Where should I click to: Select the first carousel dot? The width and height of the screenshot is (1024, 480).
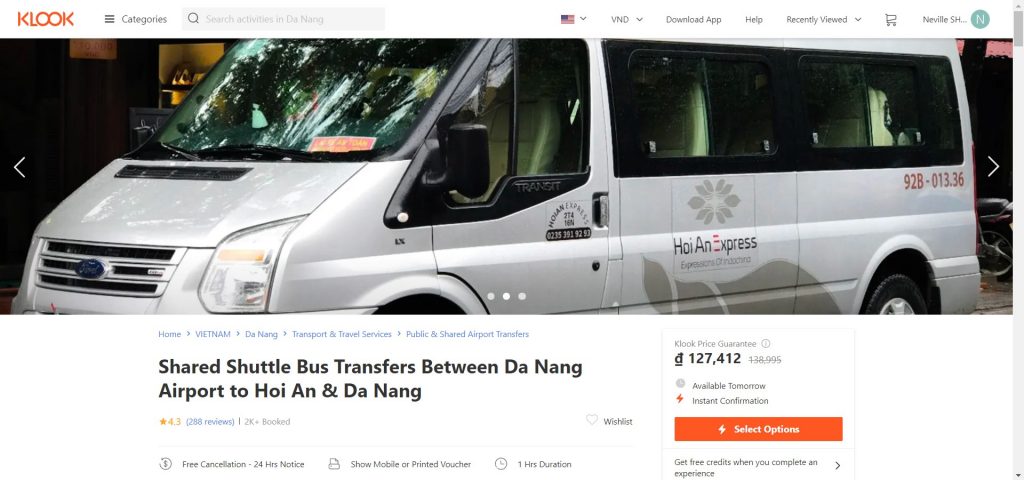coord(490,296)
